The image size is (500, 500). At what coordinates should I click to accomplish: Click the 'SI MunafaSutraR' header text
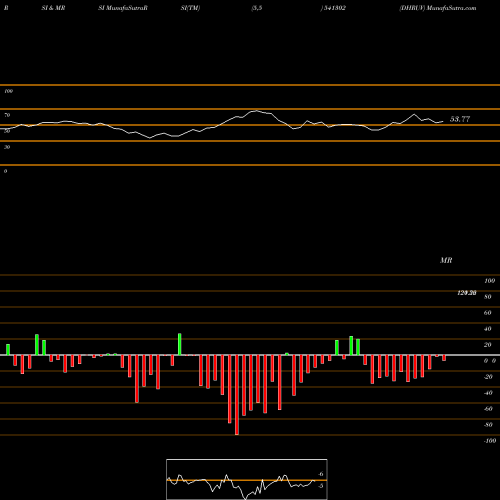tap(123, 8)
